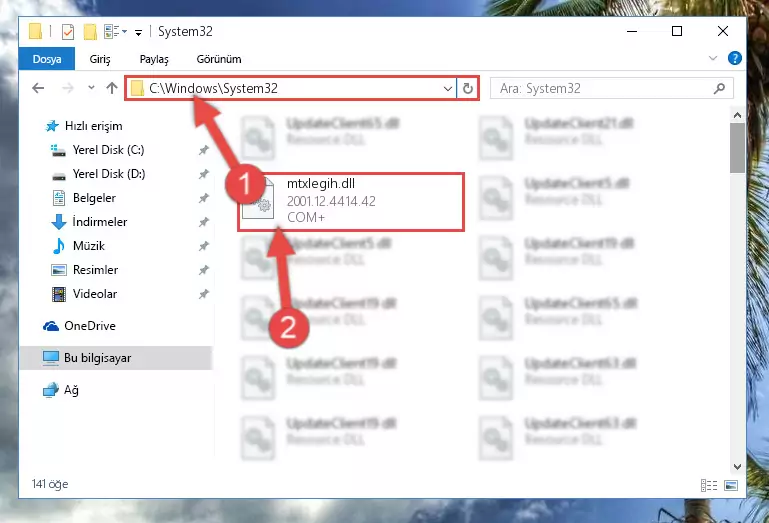Maximize the System32 window
Viewport: 769px width, 523px height.
click(x=677, y=31)
